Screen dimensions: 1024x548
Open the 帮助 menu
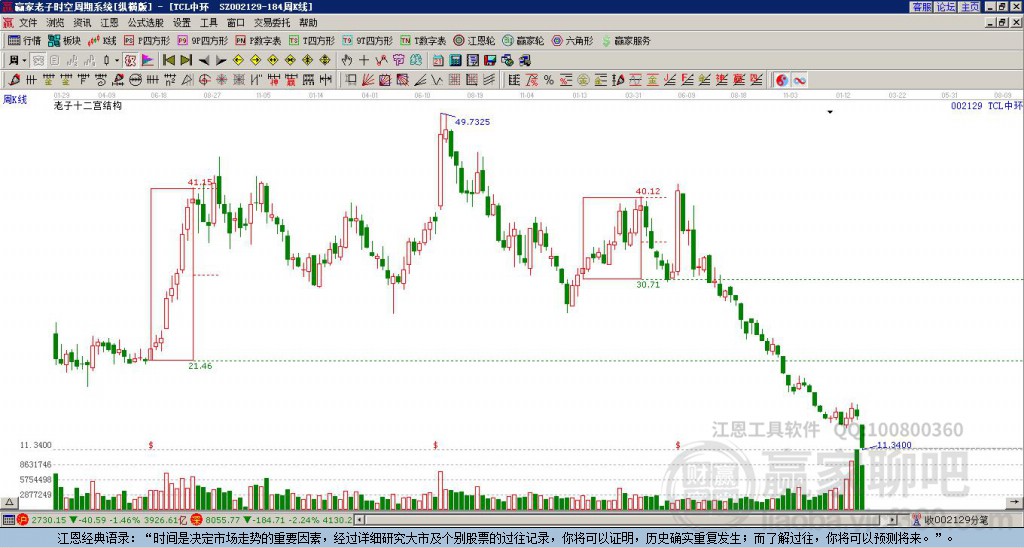coord(308,23)
